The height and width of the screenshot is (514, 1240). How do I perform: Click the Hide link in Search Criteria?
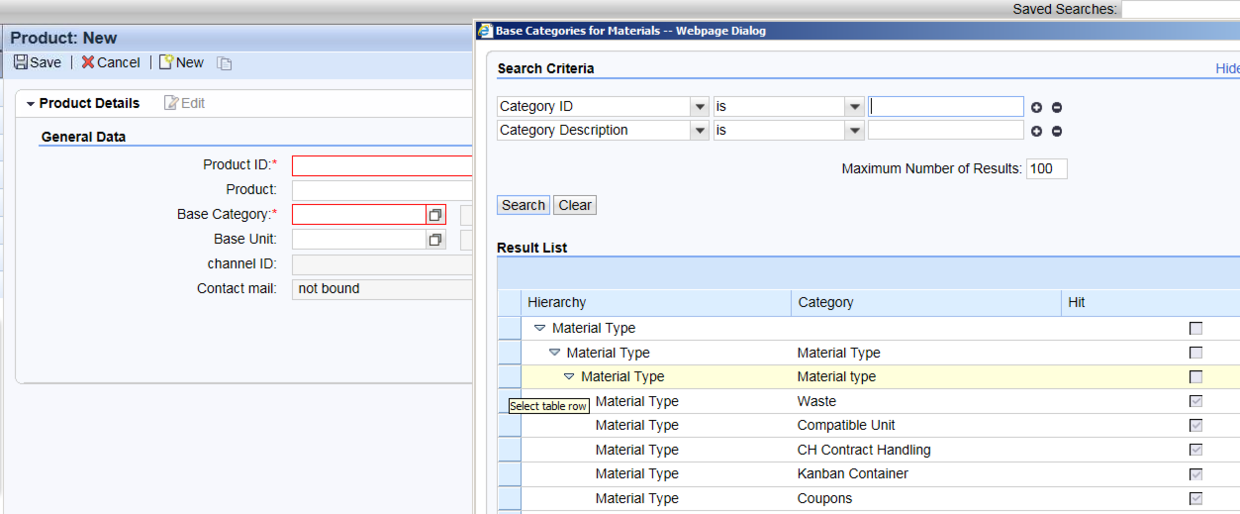click(1227, 69)
